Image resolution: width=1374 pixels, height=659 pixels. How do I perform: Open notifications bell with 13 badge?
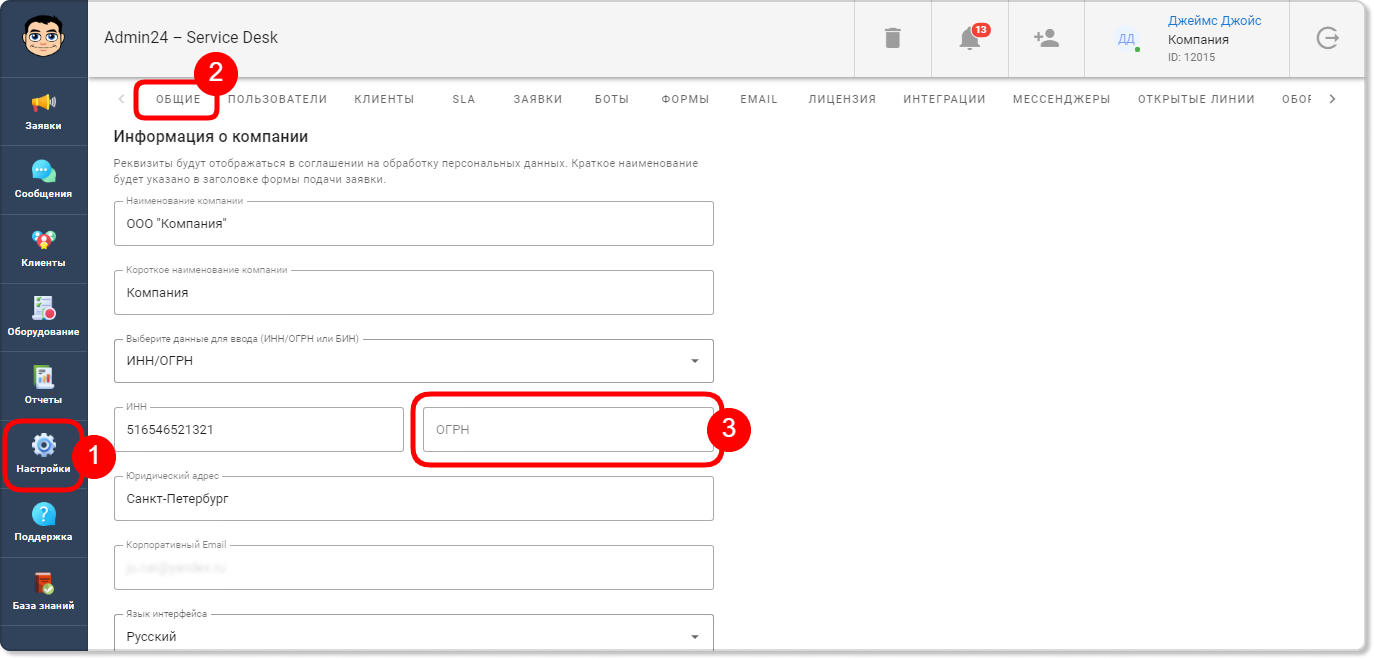click(x=970, y=38)
